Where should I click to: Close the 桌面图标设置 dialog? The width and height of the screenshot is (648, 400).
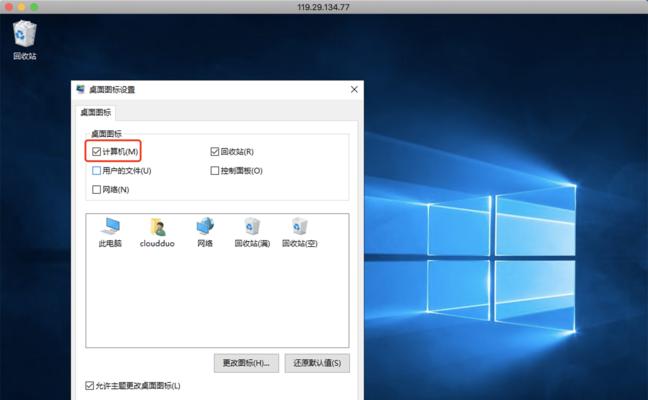point(354,89)
